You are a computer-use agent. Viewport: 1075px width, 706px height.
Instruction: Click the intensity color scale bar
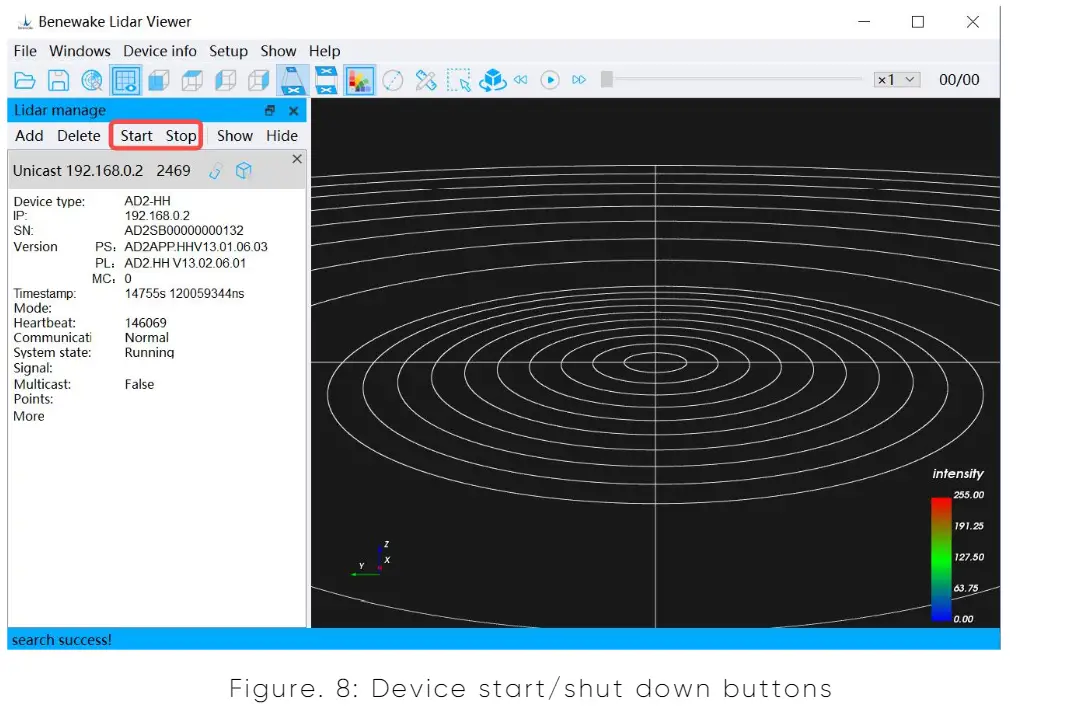941,559
